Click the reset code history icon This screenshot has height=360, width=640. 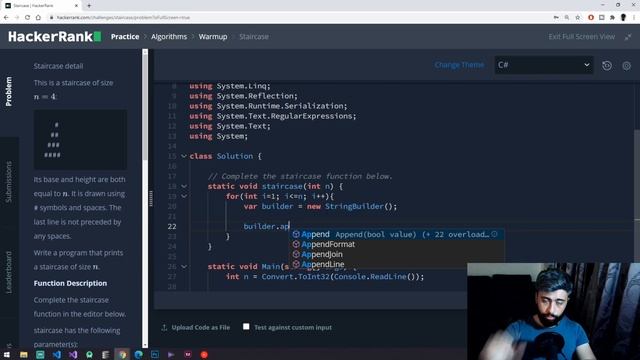click(x=607, y=65)
